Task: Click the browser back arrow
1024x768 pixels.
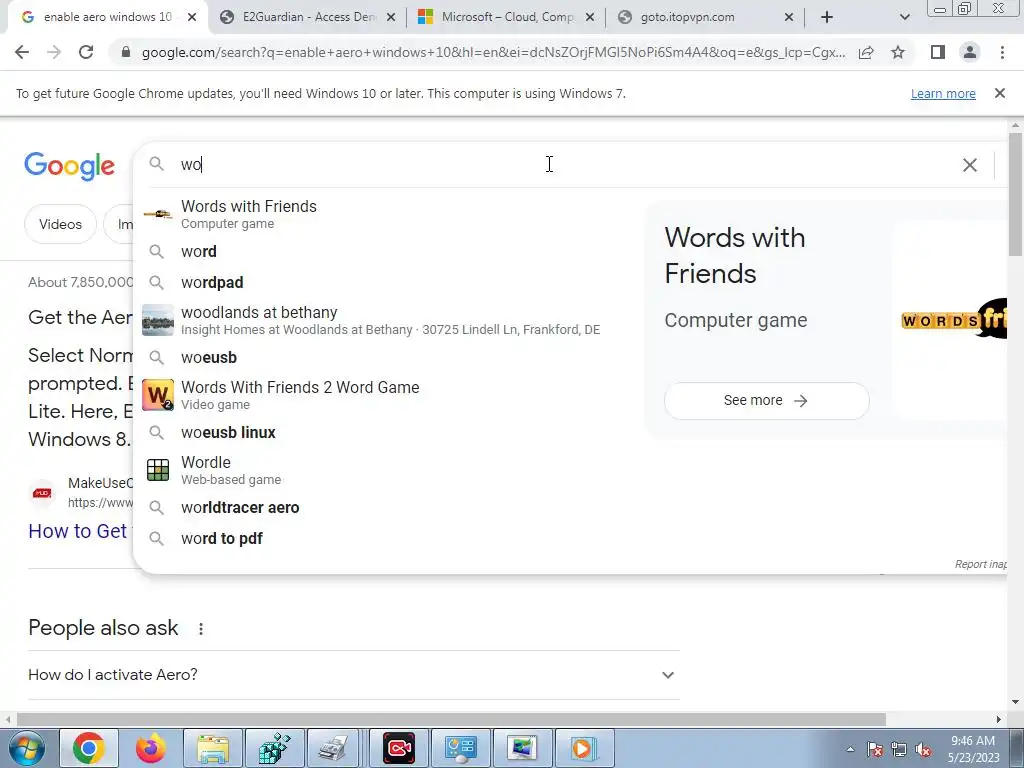Action: pos(22,52)
